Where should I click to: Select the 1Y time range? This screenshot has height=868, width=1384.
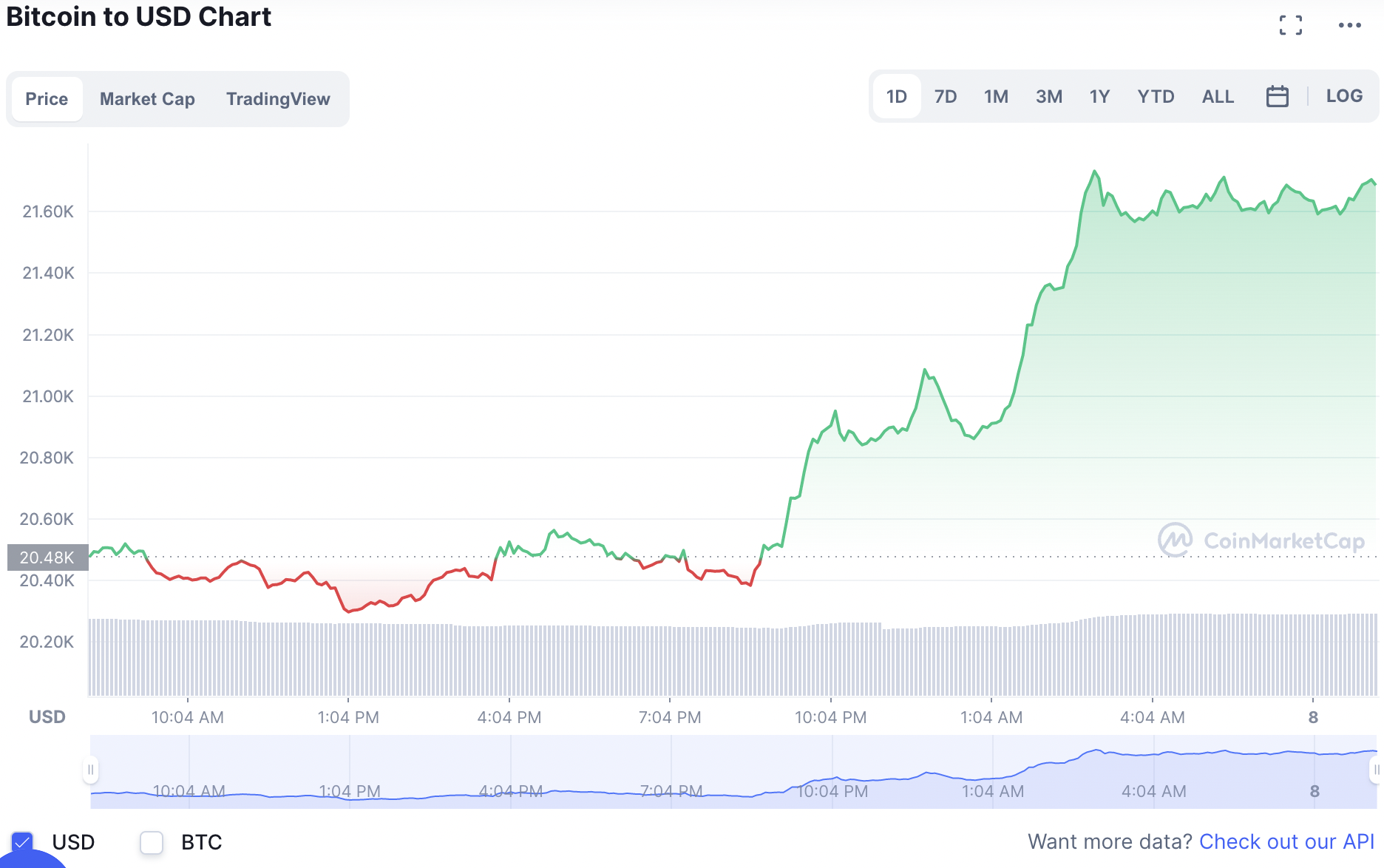click(1099, 96)
